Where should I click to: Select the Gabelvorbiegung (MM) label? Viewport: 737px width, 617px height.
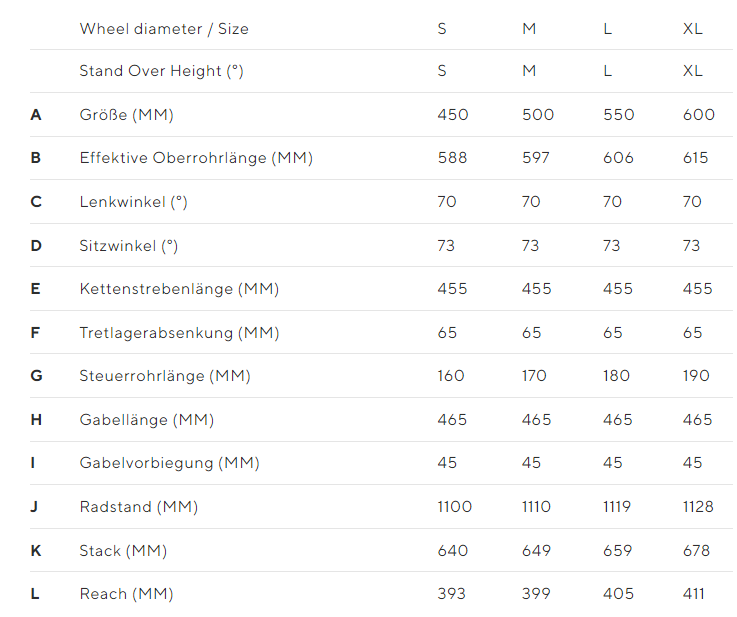click(169, 463)
